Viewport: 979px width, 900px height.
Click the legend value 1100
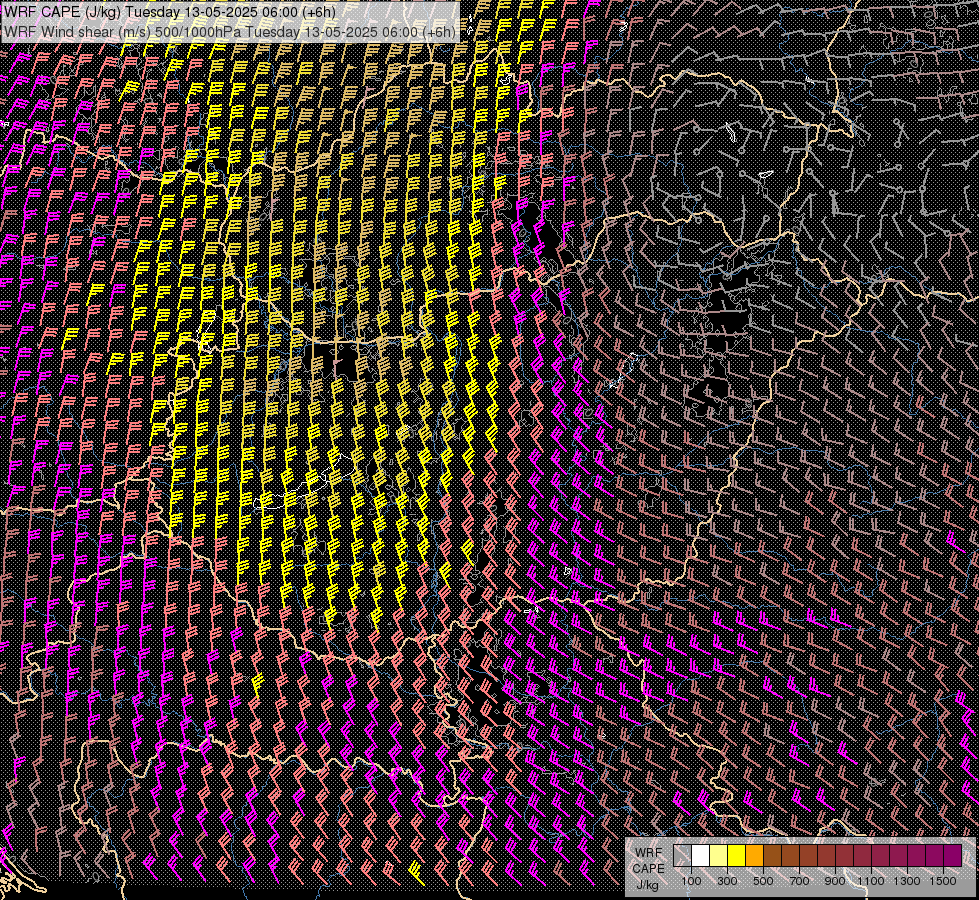click(x=871, y=881)
